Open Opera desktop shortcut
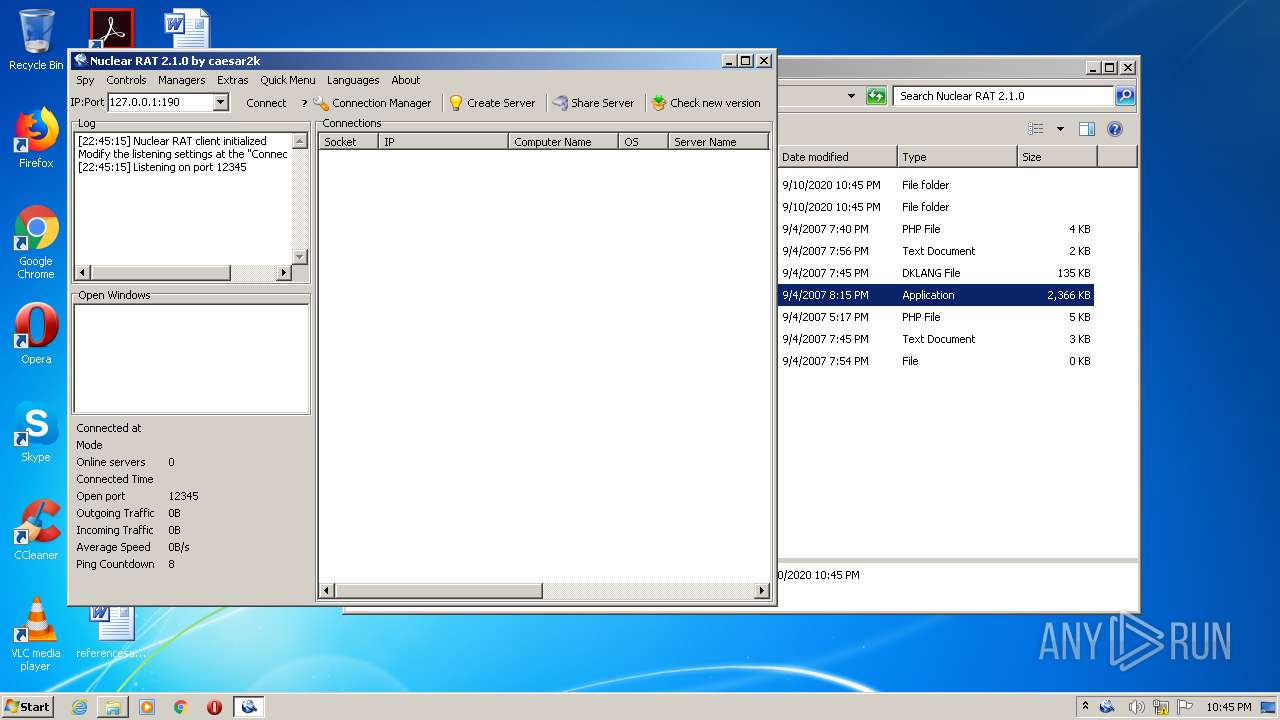1280x720 pixels. point(36,334)
